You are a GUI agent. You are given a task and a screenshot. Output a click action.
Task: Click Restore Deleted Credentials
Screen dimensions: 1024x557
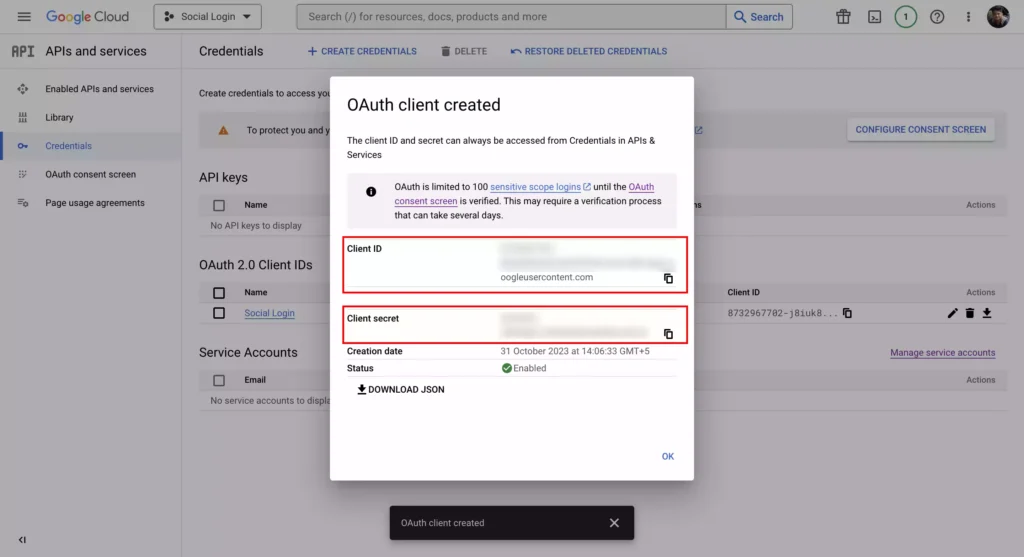click(588, 51)
